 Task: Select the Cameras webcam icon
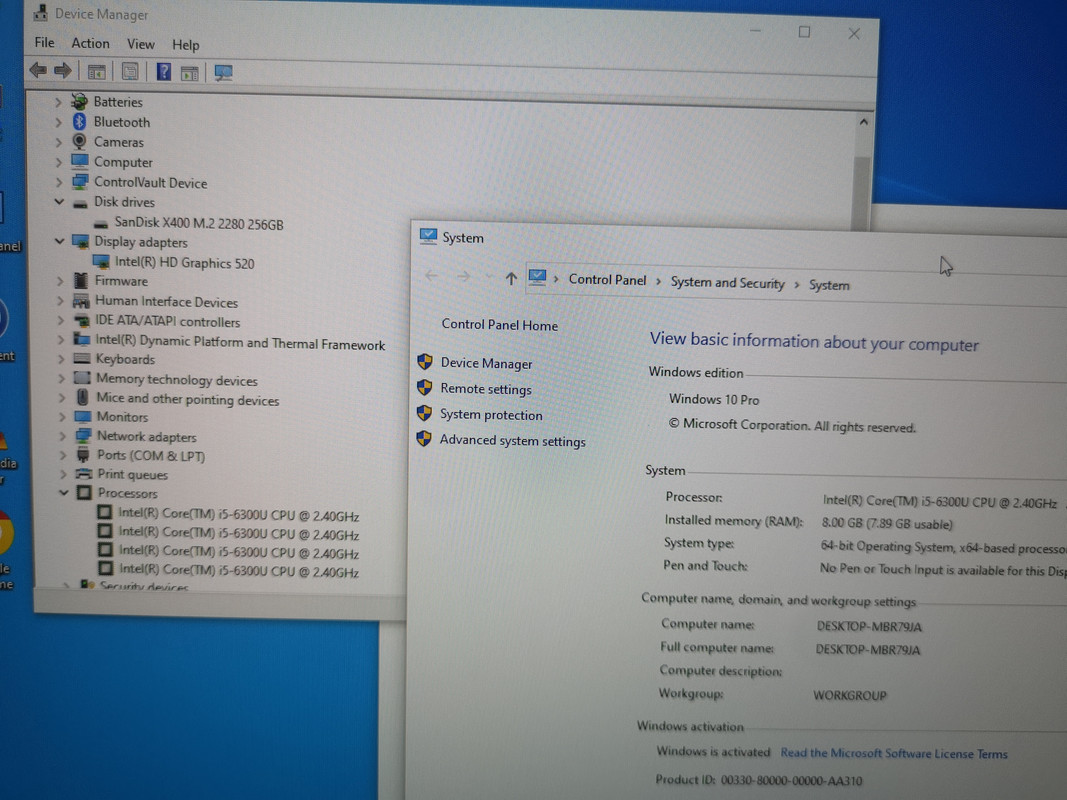(x=80, y=141)
